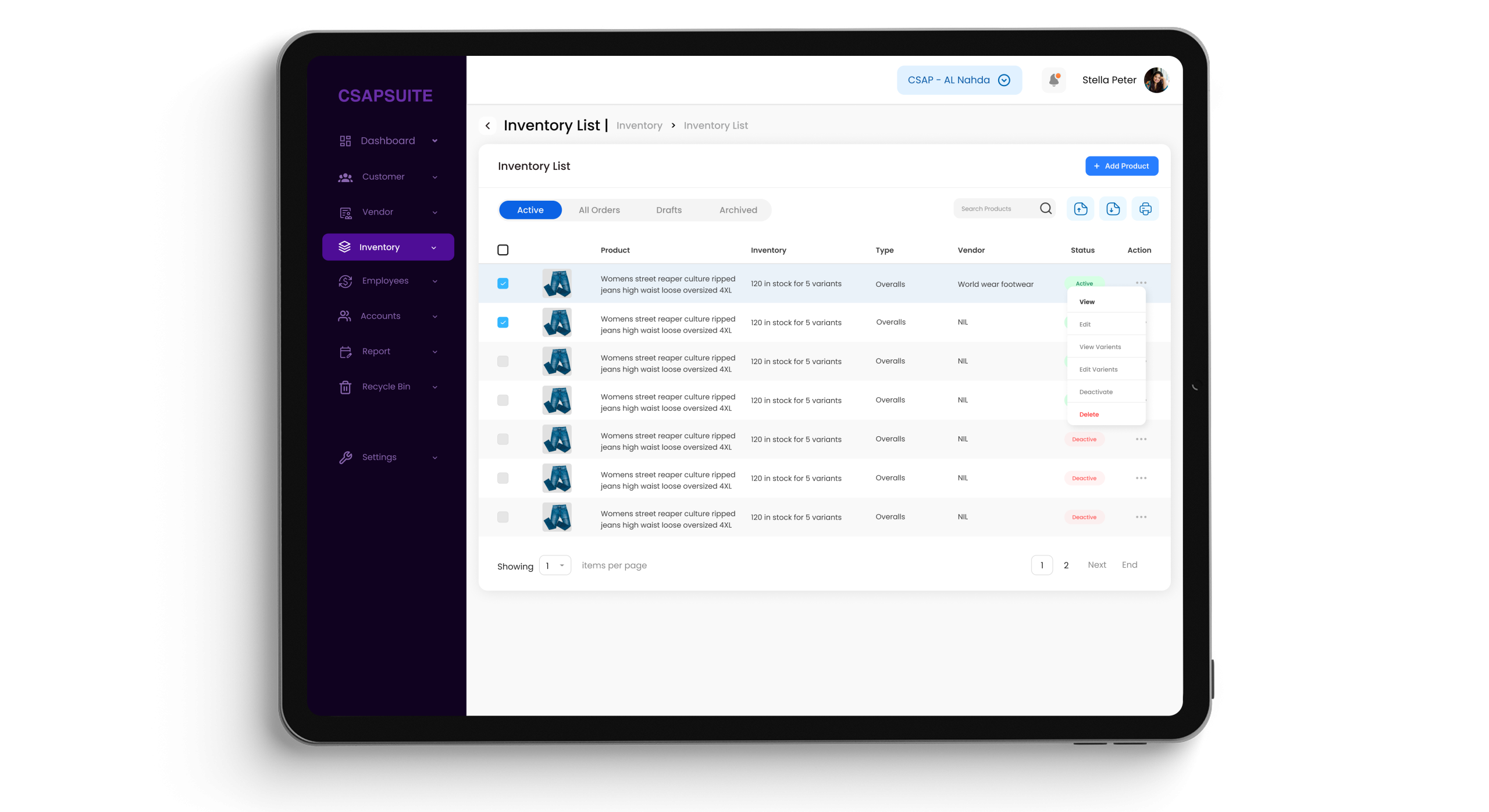Click the file upload icon near search
This screenshot has height=812, width=1489.
(1080, 208)
